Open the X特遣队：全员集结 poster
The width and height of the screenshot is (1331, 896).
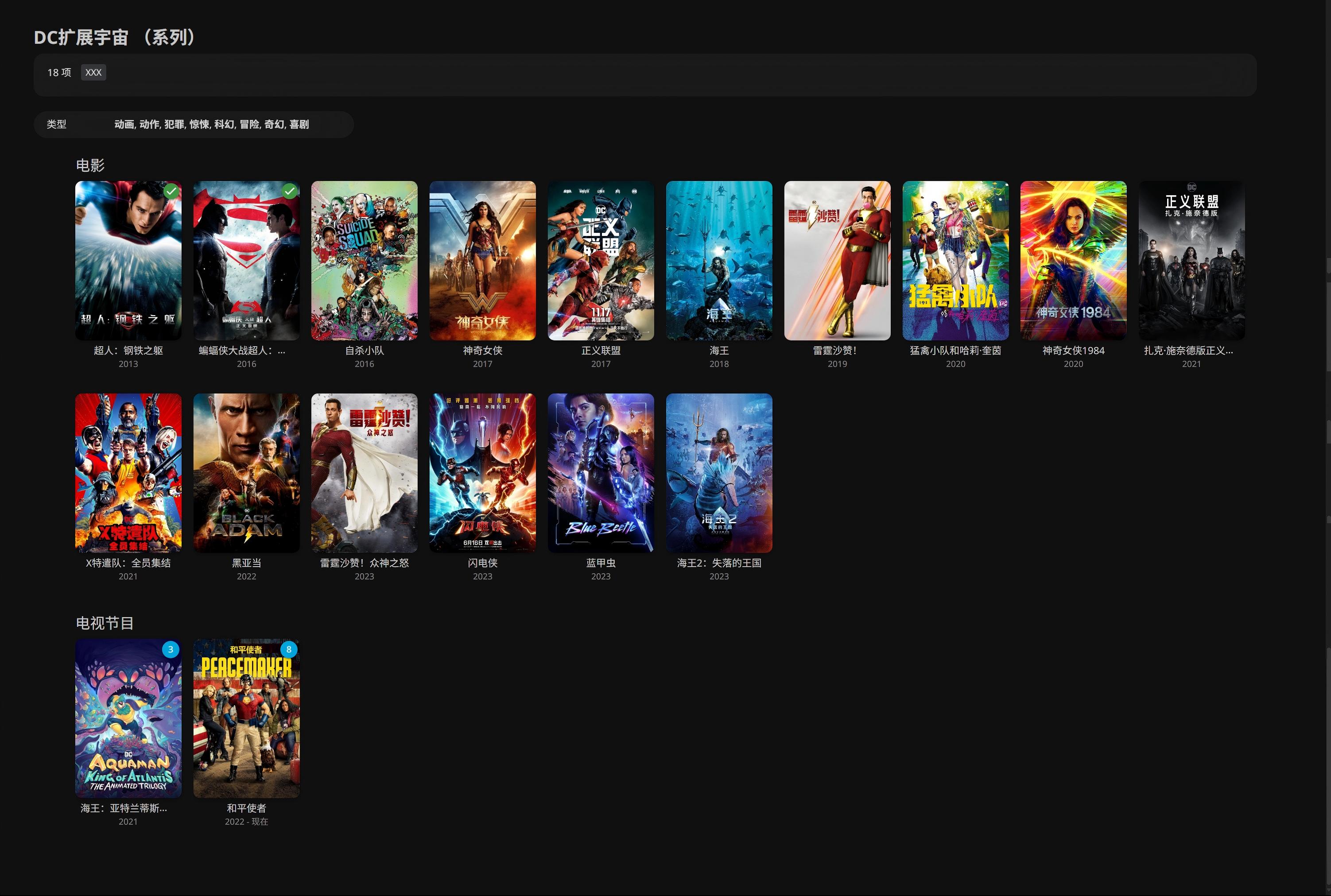[x=128, y=473]
